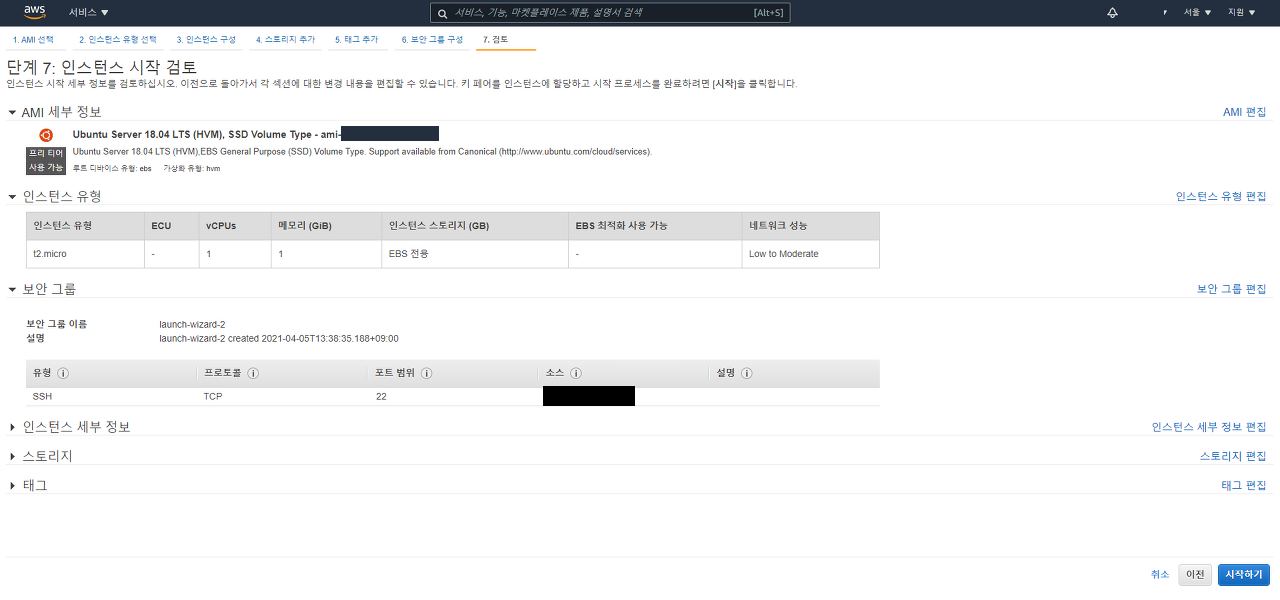Expand the 인스턴스 세부 정보 section

tap(13, 427)
